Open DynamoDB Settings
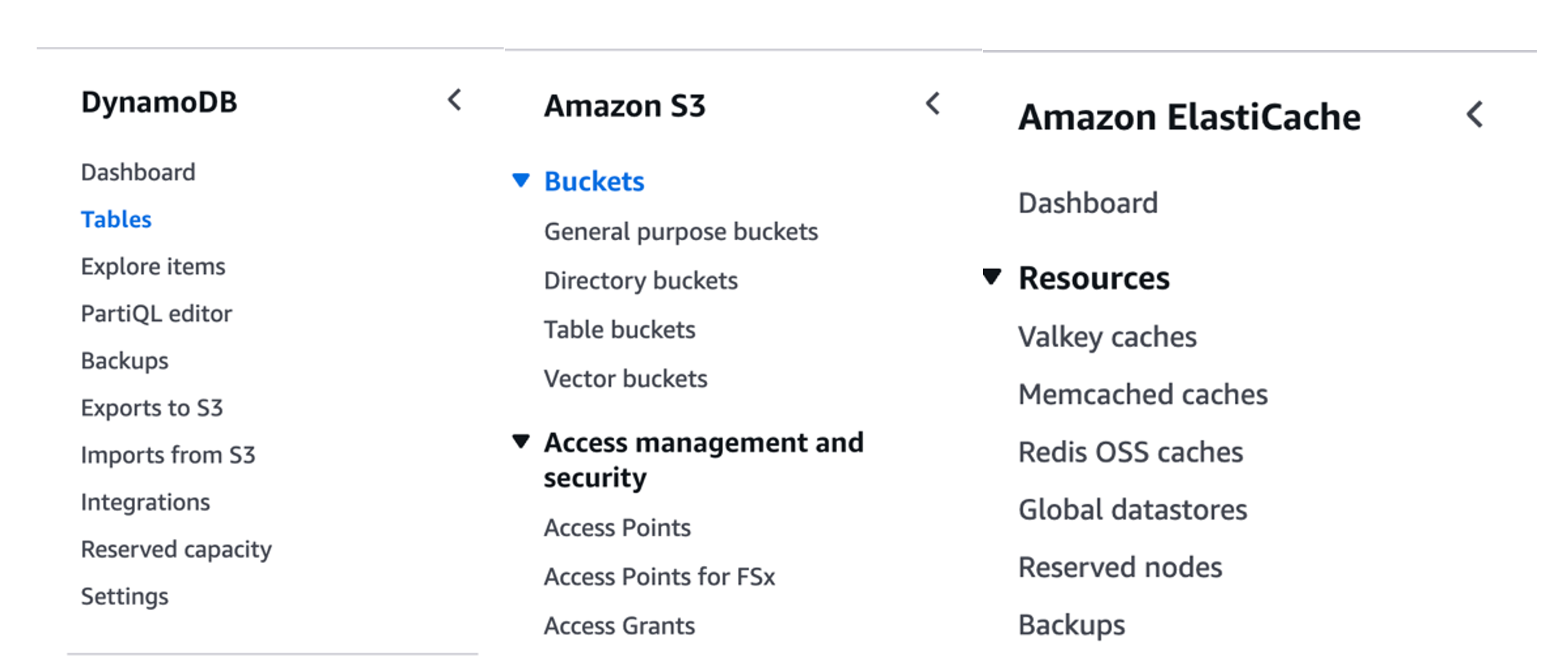 (x=124, y=596)
